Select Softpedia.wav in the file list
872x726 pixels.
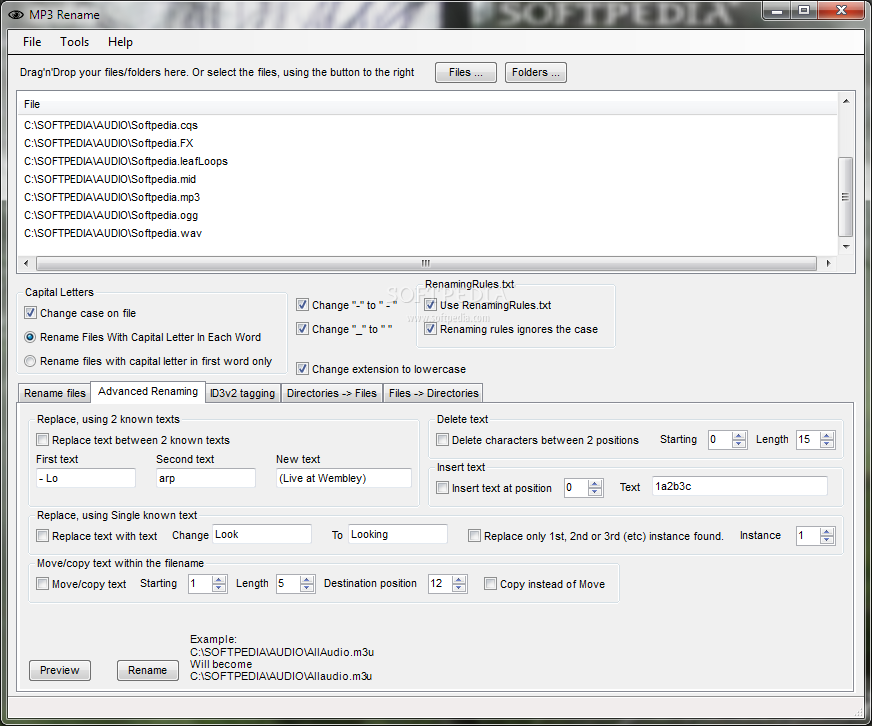pos(113,233)
